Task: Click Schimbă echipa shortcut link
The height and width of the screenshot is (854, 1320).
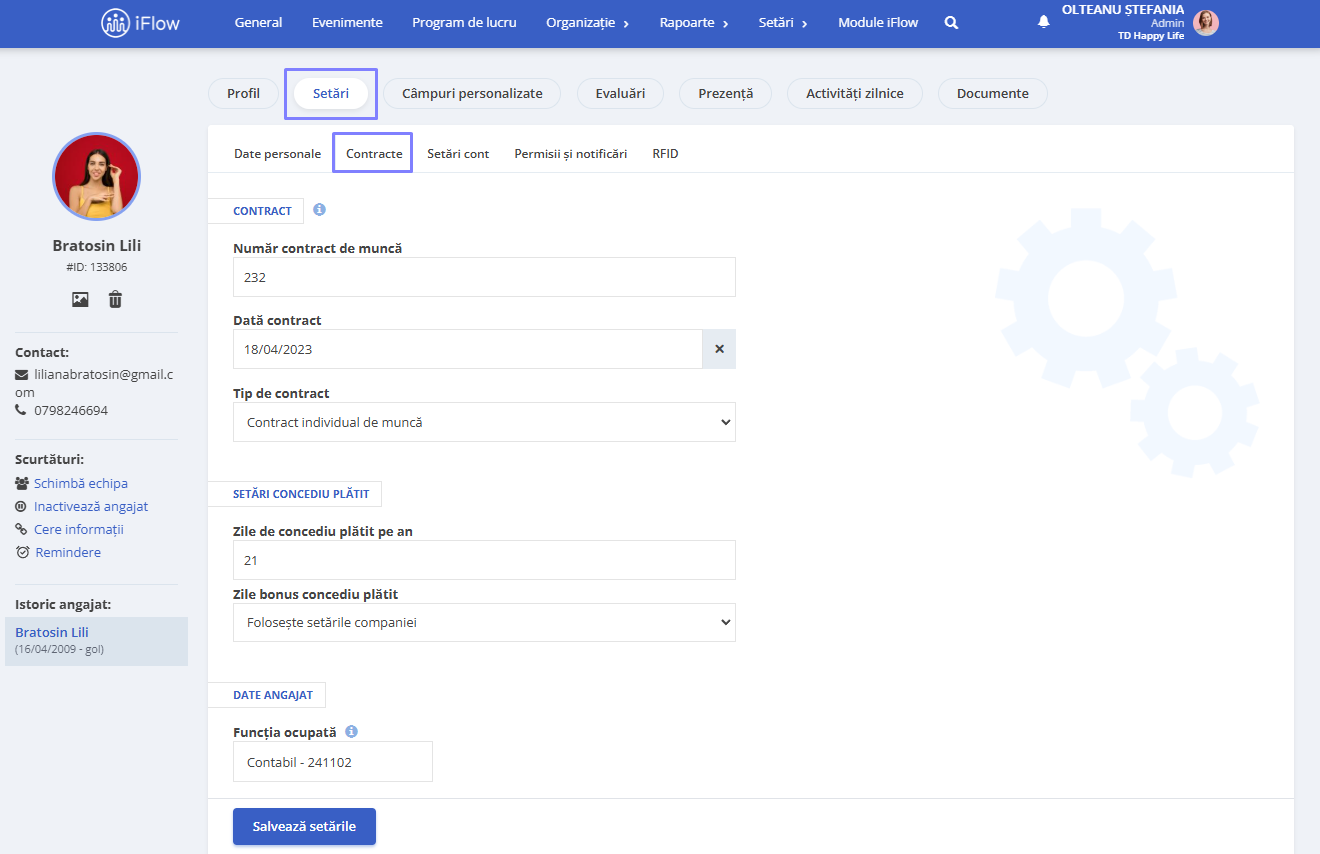Action: coord(81,483)
